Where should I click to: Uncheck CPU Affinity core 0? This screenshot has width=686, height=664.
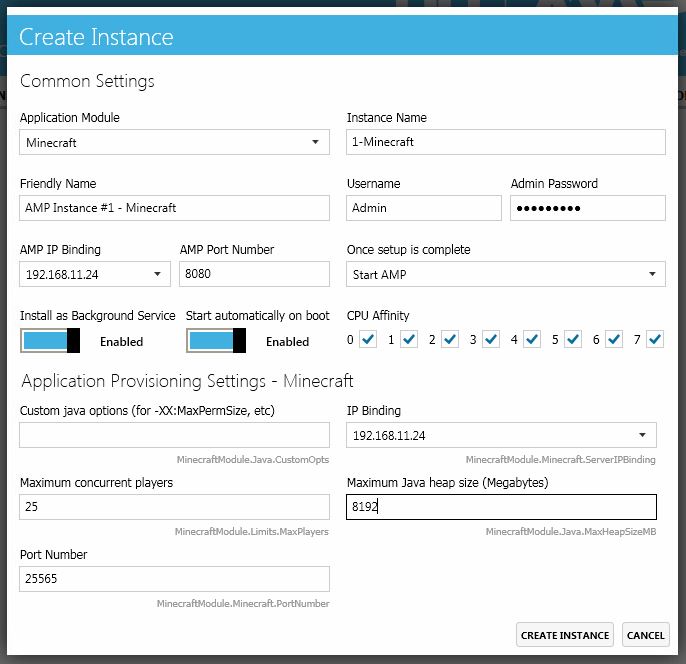click(x=368, y=339)
